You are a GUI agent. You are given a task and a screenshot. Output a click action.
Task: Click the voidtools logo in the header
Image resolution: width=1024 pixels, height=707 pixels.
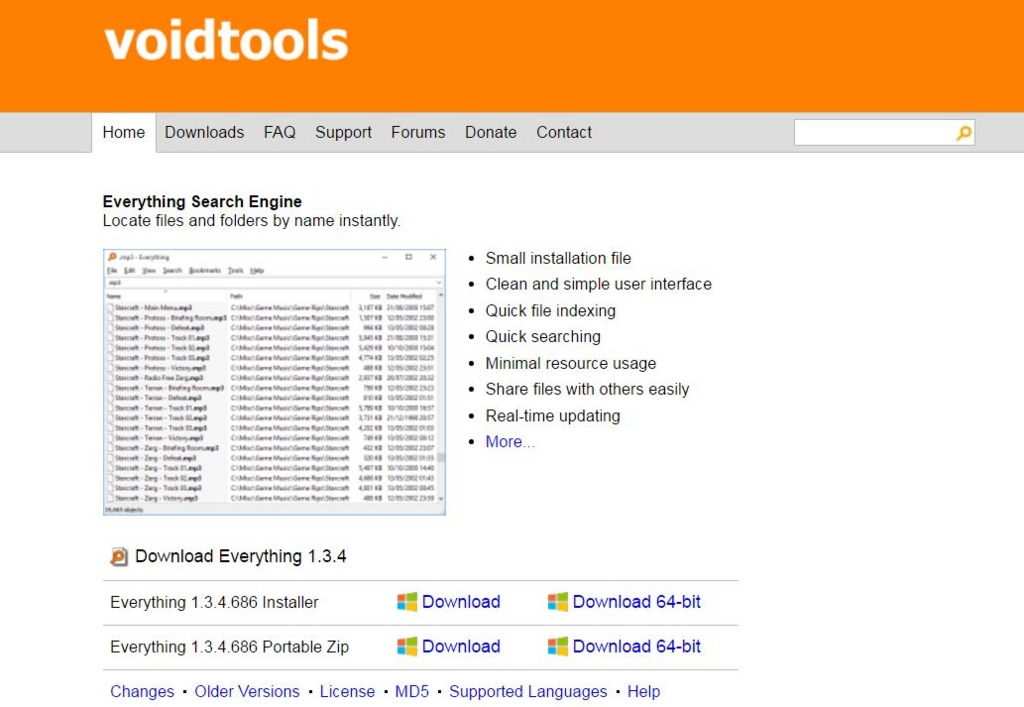226,40
